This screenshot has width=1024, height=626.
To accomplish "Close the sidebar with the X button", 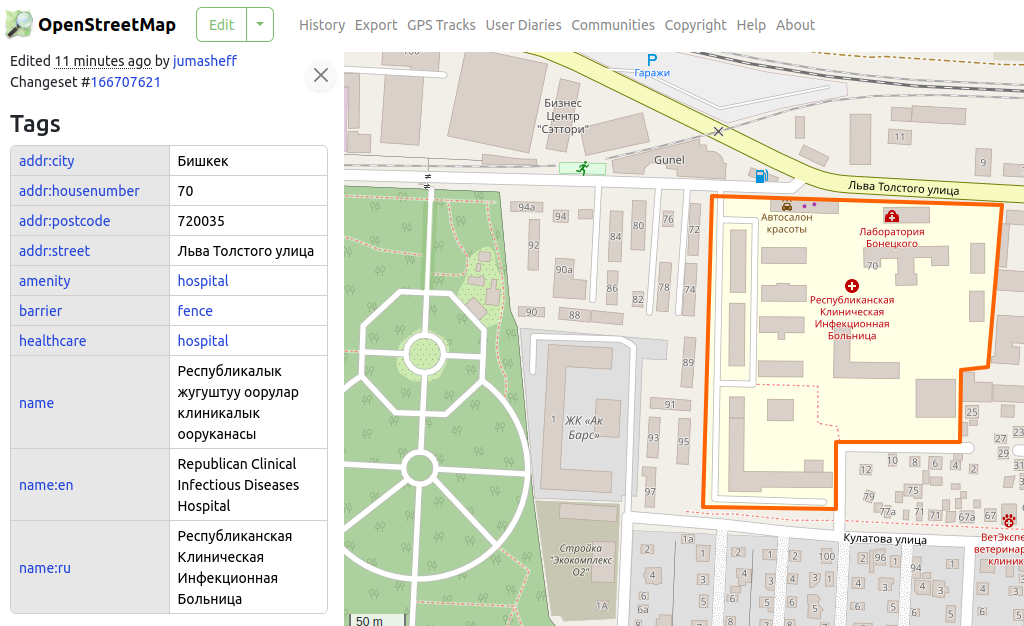I will tap(321, 75).
